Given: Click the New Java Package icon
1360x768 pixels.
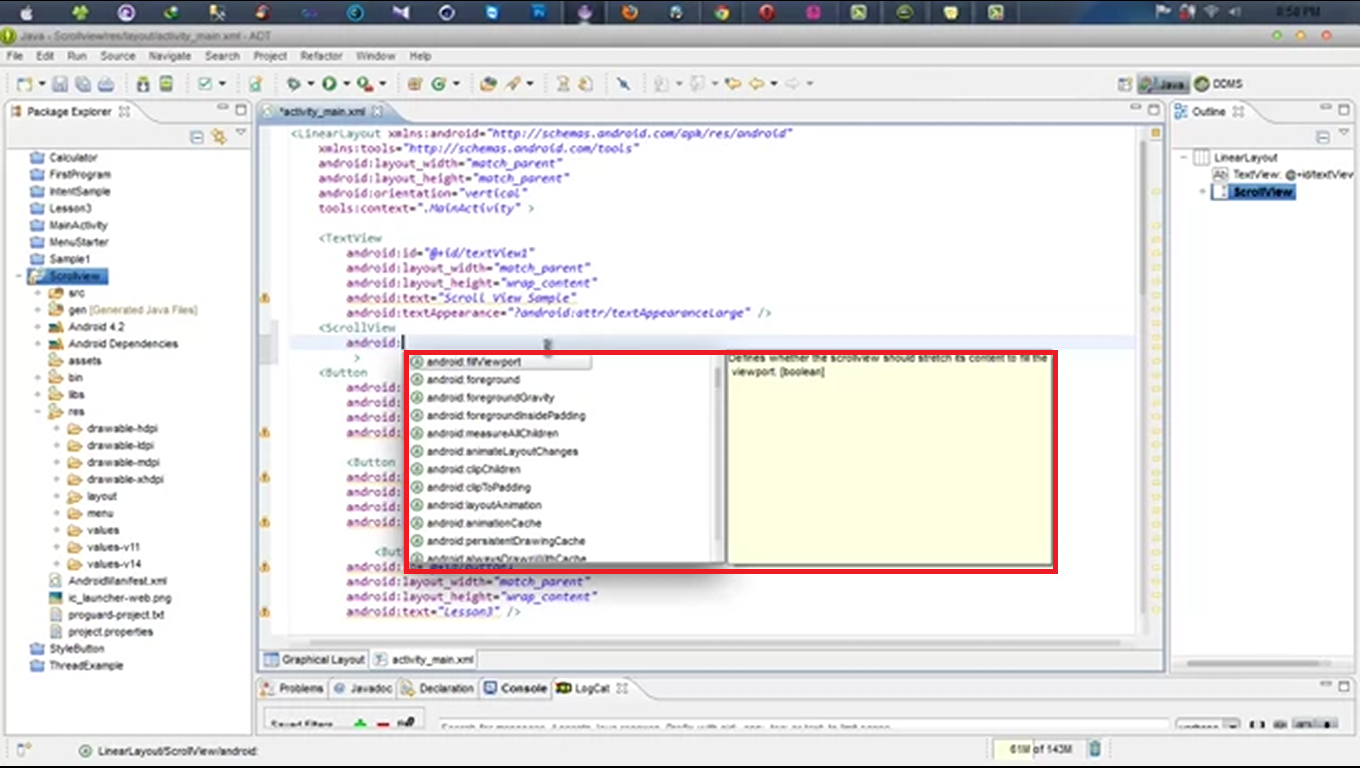Looking at the screenshot, I should (x=414, y=84).
